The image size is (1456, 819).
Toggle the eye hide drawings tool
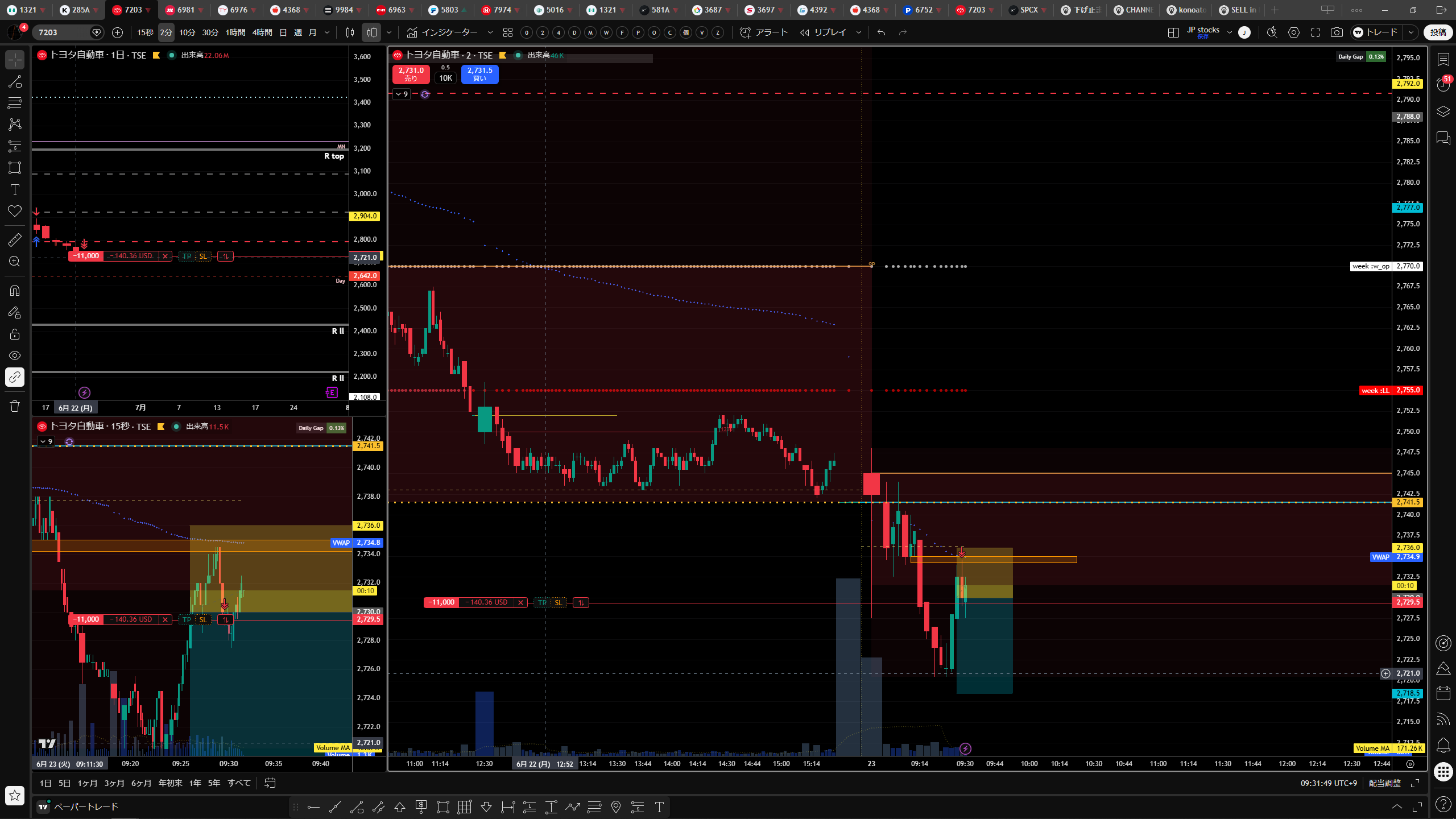point(15,355)
